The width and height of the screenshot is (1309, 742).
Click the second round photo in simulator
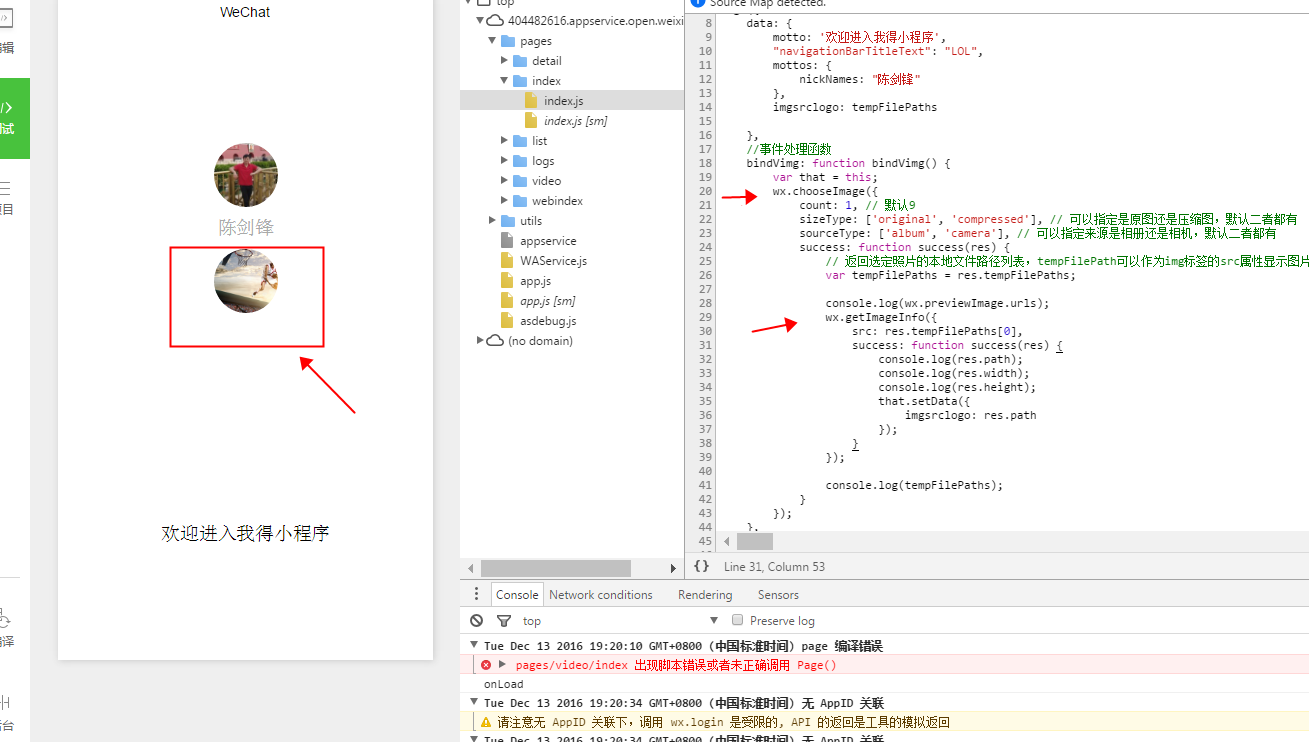point(246,281)
